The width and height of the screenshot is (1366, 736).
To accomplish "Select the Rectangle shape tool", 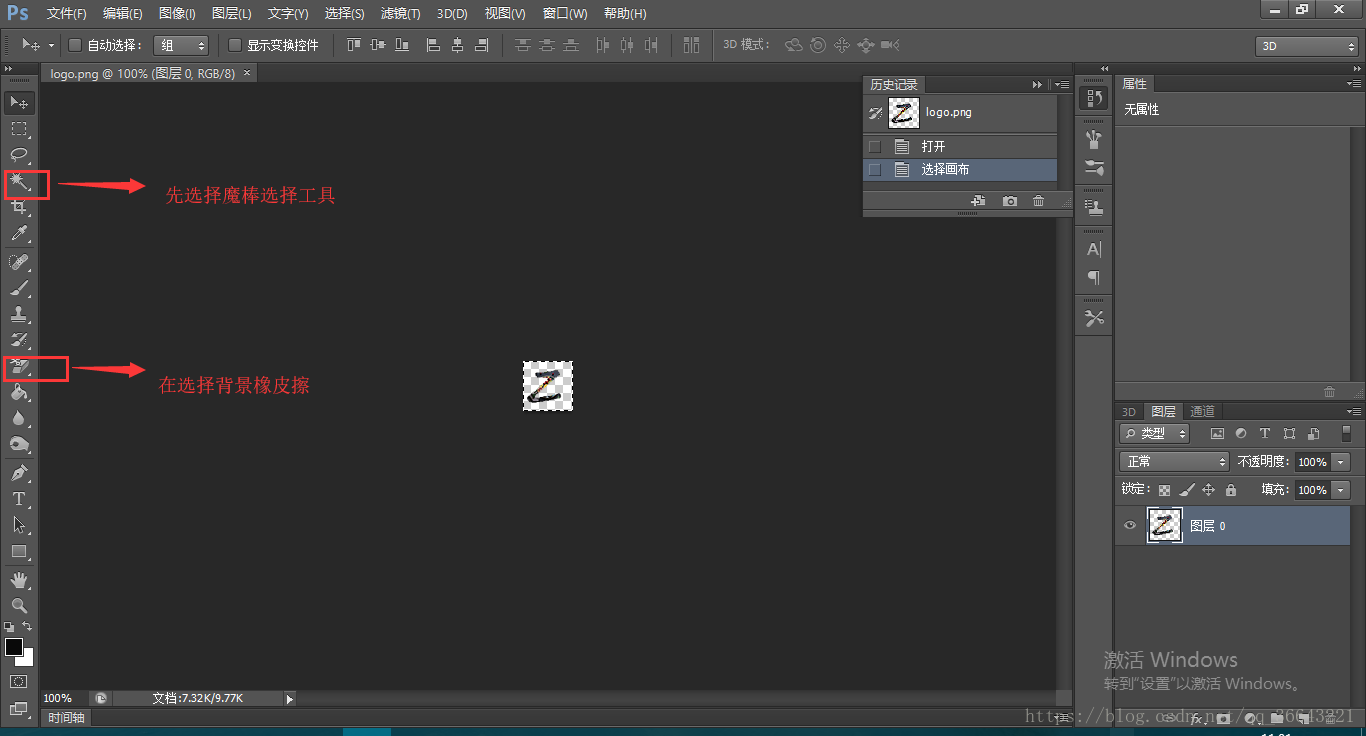I will pyautogui.click(x=19, y=551).
